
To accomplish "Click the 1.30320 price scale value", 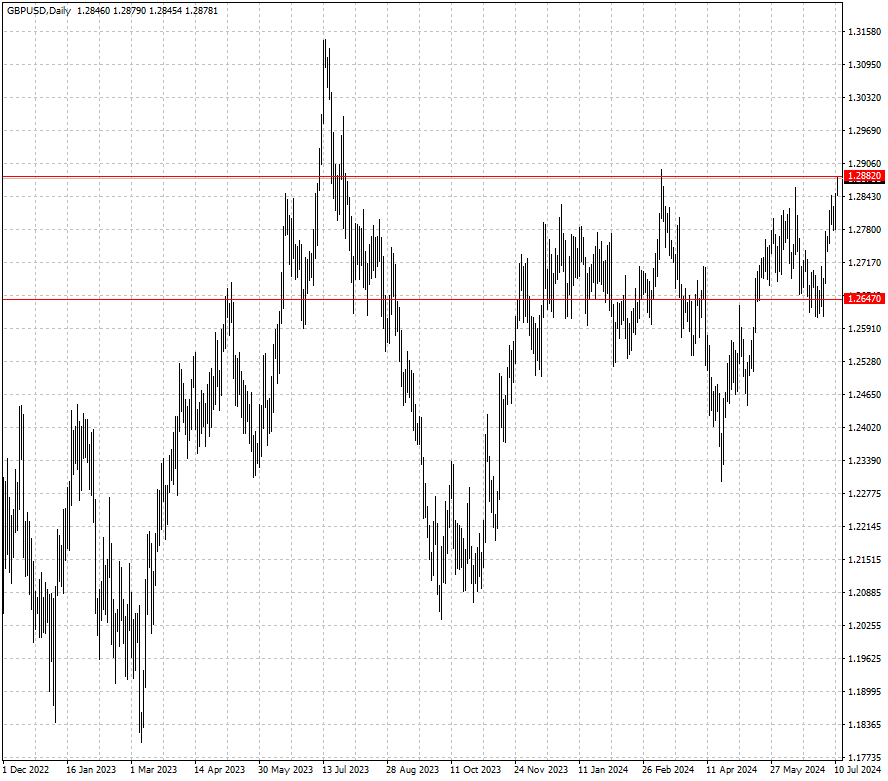I will point(864,98).
